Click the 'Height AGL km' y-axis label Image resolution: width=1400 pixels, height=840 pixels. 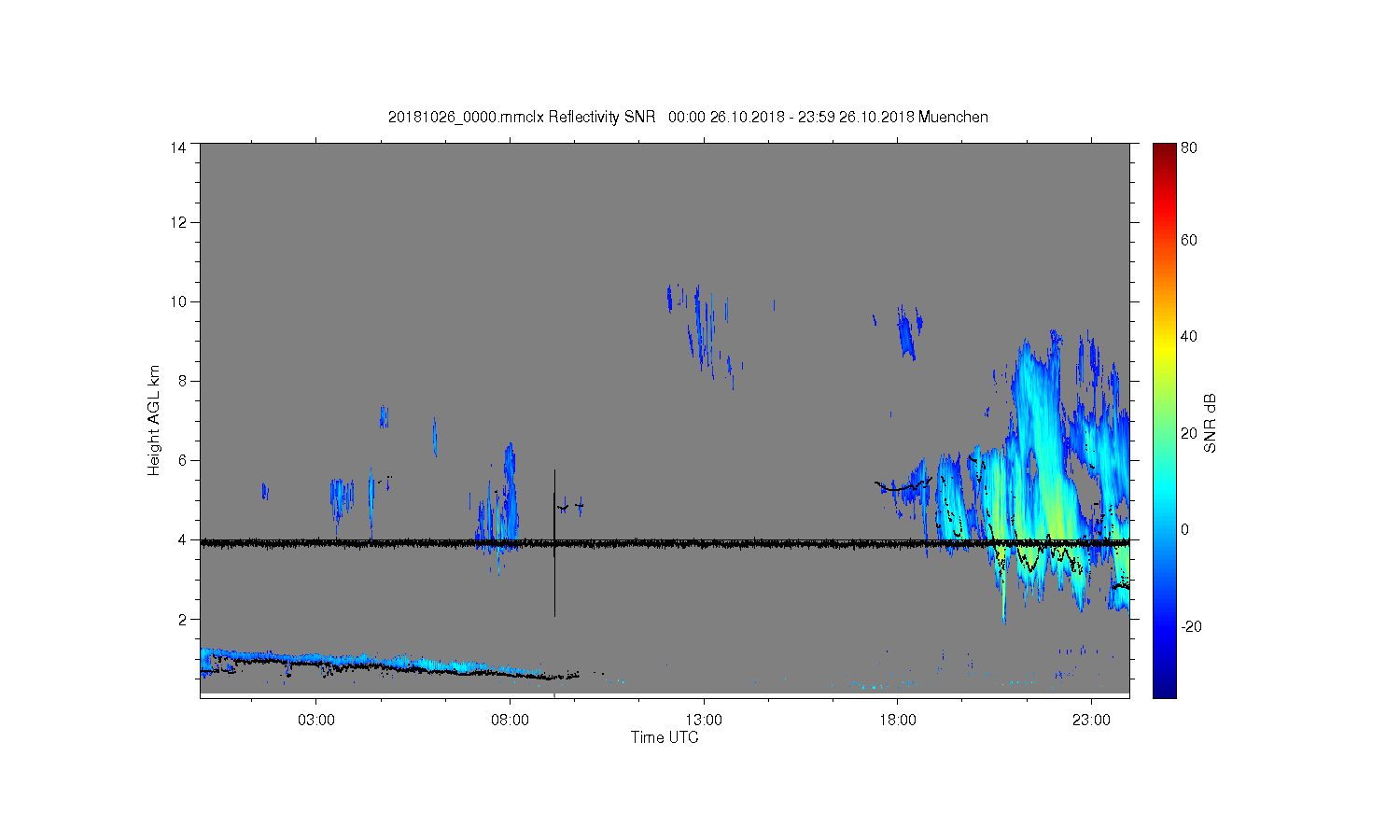coord(154,420)
